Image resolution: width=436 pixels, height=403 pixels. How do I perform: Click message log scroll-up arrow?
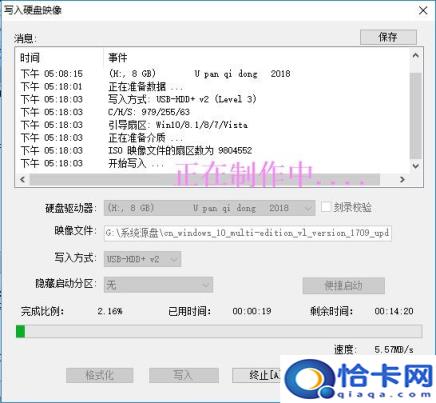[416, 56]
